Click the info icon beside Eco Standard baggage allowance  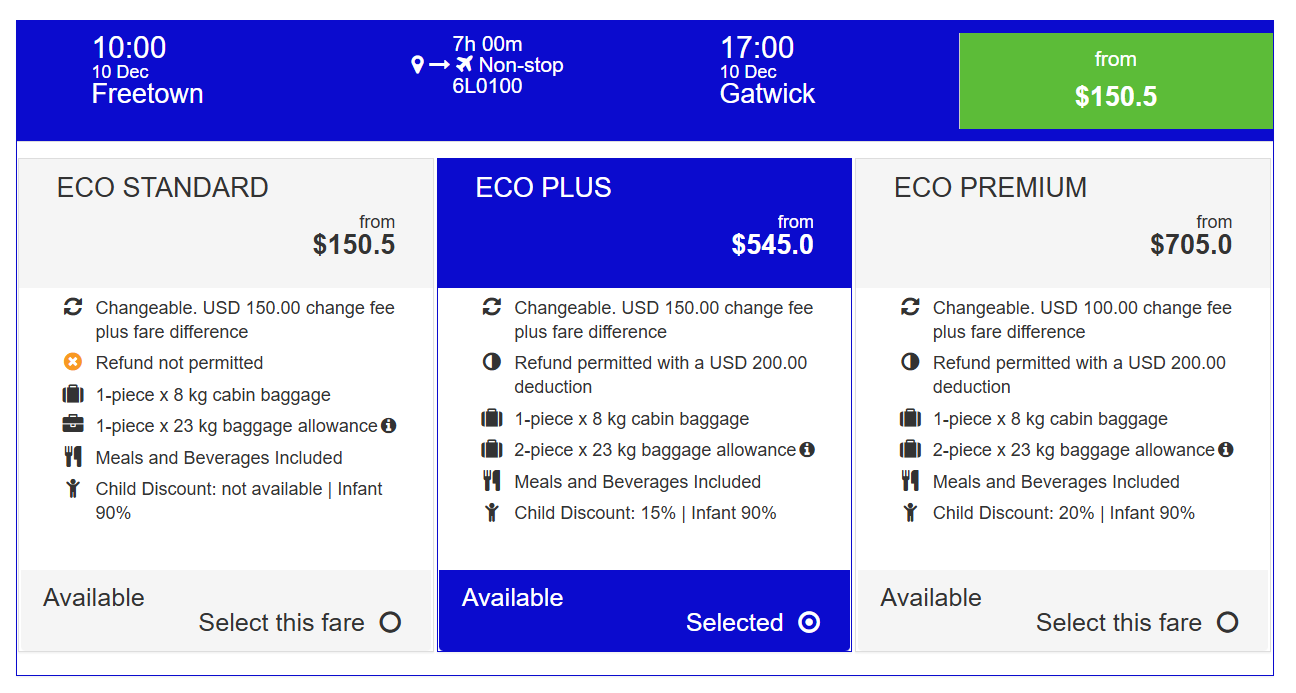click(x=389, y=426)
